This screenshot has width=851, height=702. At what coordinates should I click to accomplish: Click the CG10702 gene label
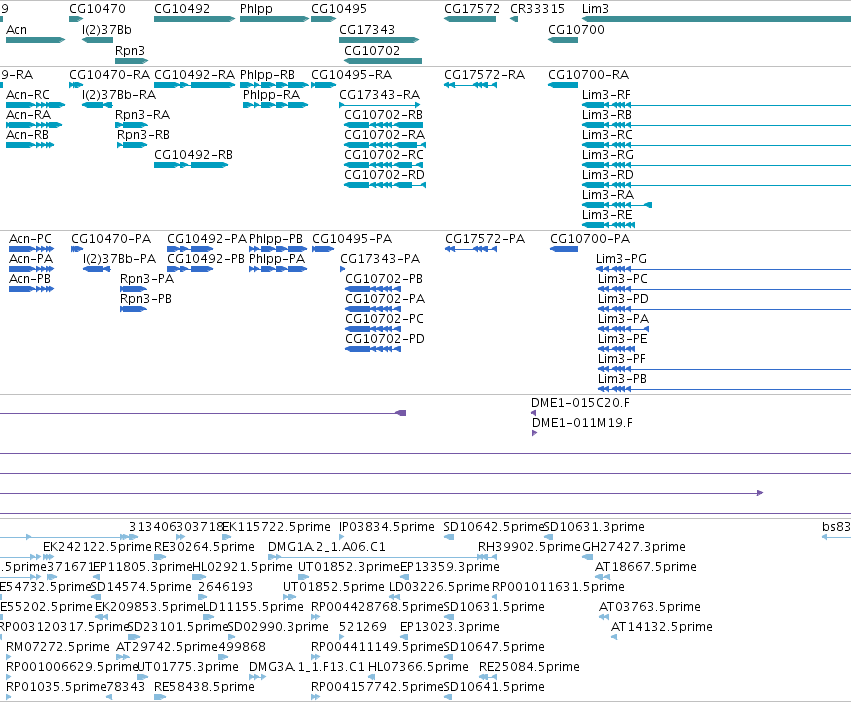point(372,50)
